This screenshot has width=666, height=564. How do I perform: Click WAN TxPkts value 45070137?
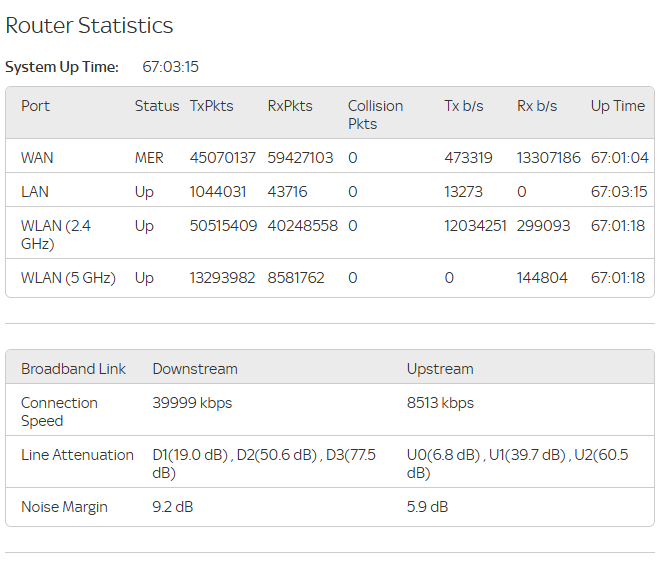tap(223, 158)
